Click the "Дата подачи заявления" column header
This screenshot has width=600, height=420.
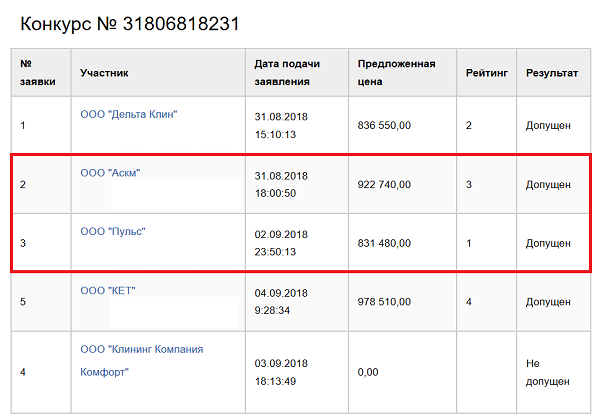pos(281,73)
